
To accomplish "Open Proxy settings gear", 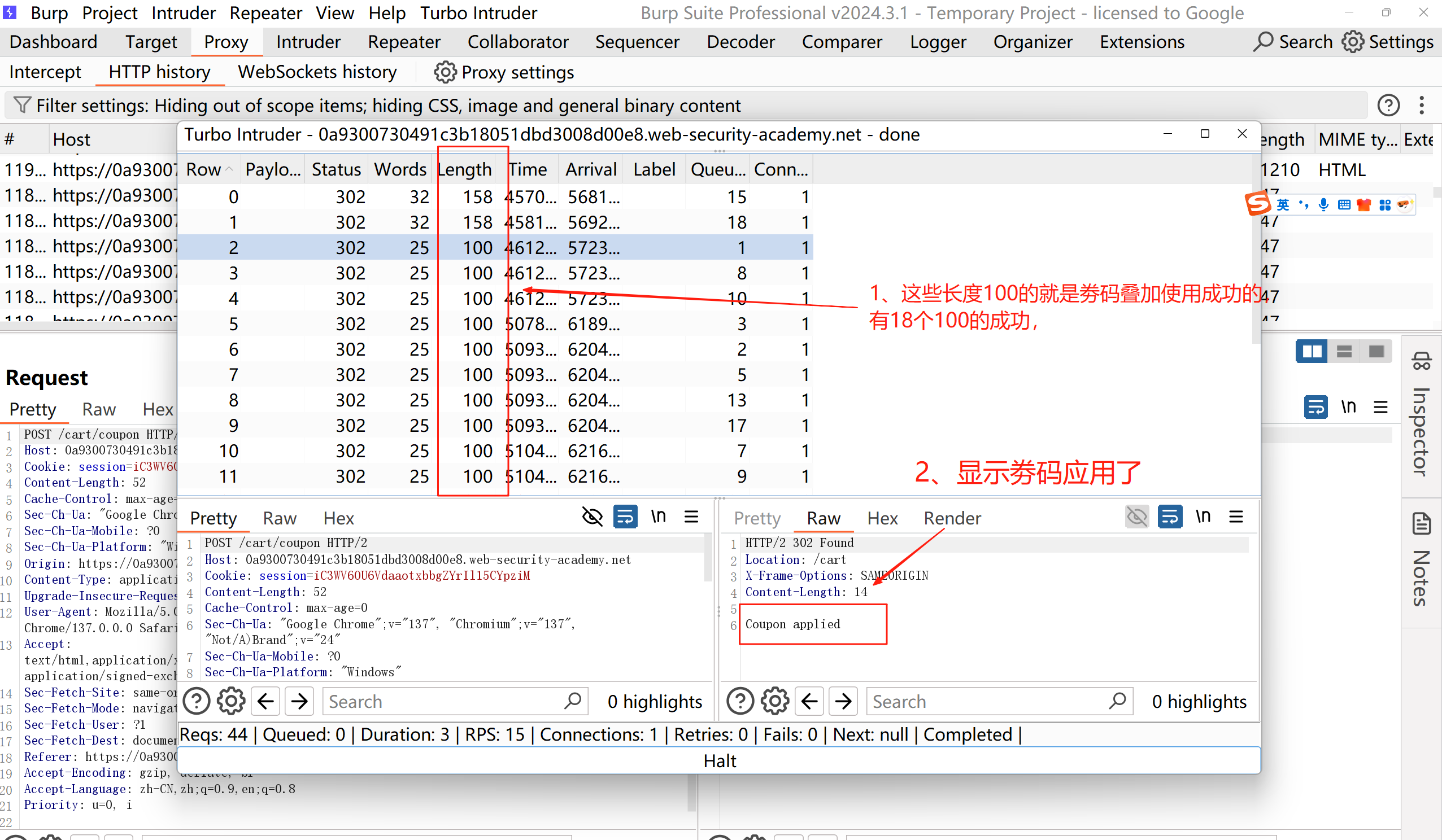I will [x=445, y=73].
